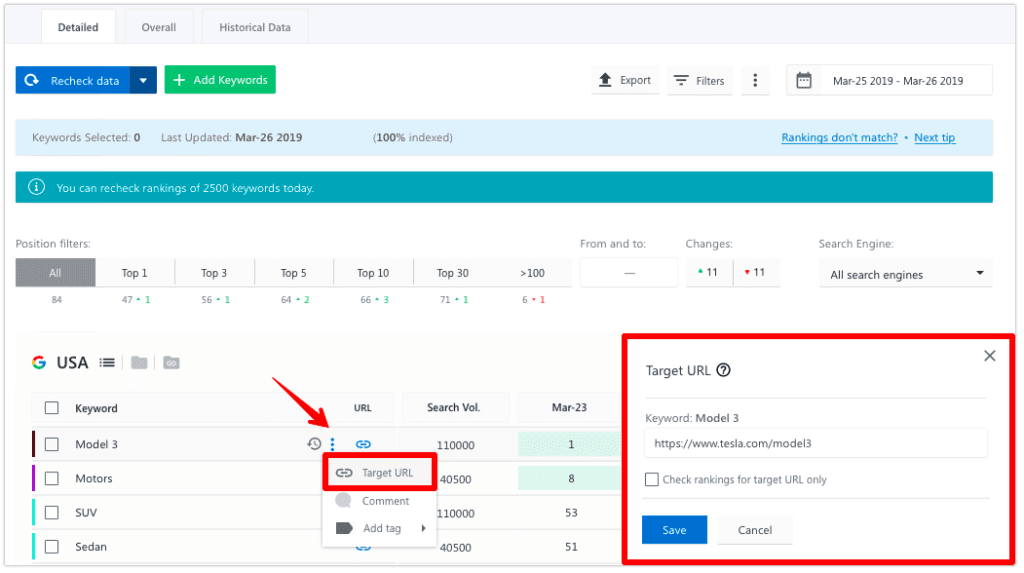Click the folder icon beside USA
The height and width of the screenshot is (573, 1024).
pyautogui.click(x=139, y=363)
